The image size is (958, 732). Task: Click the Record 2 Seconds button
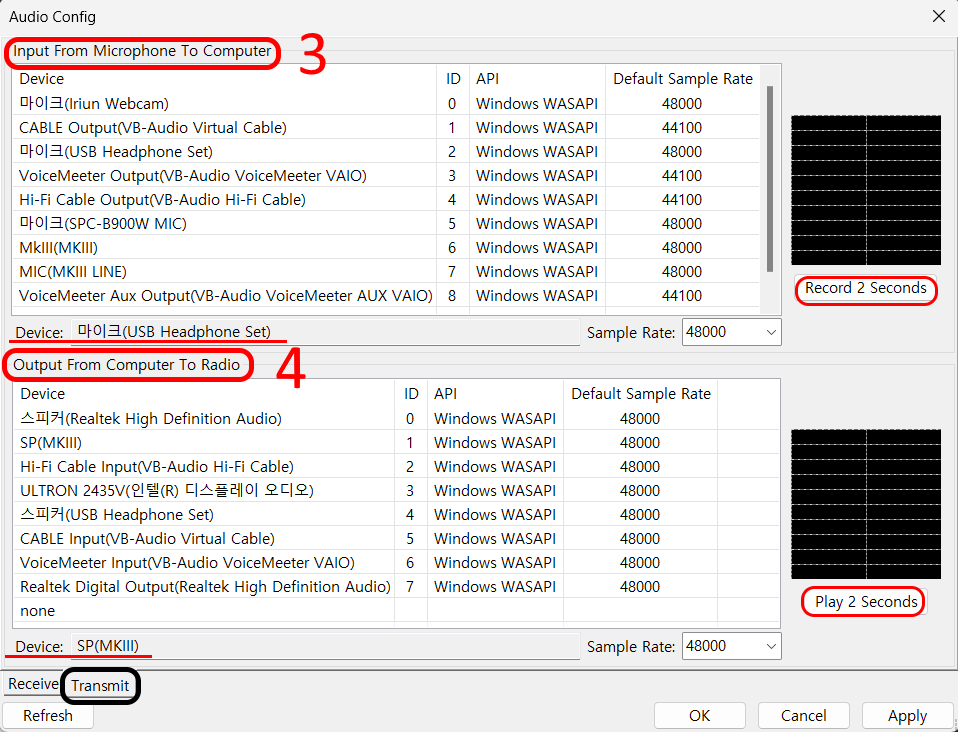[866, 289]
